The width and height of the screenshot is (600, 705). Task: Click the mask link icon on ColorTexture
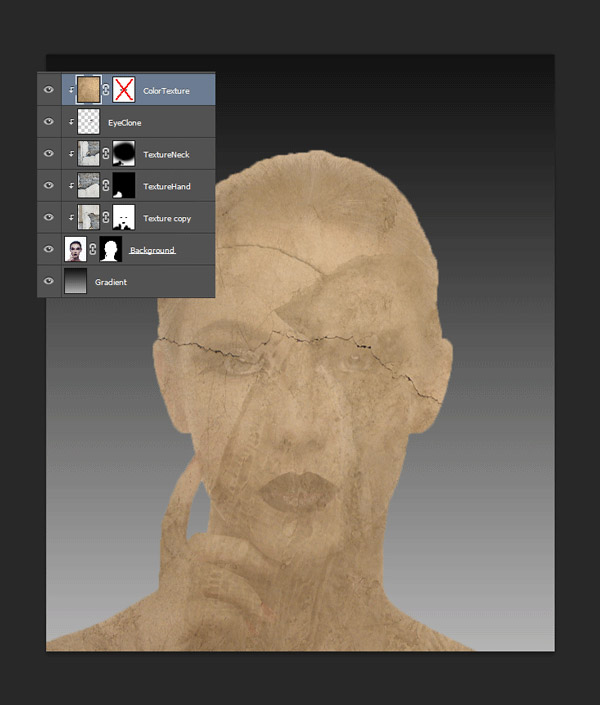[x=106, y=90]
